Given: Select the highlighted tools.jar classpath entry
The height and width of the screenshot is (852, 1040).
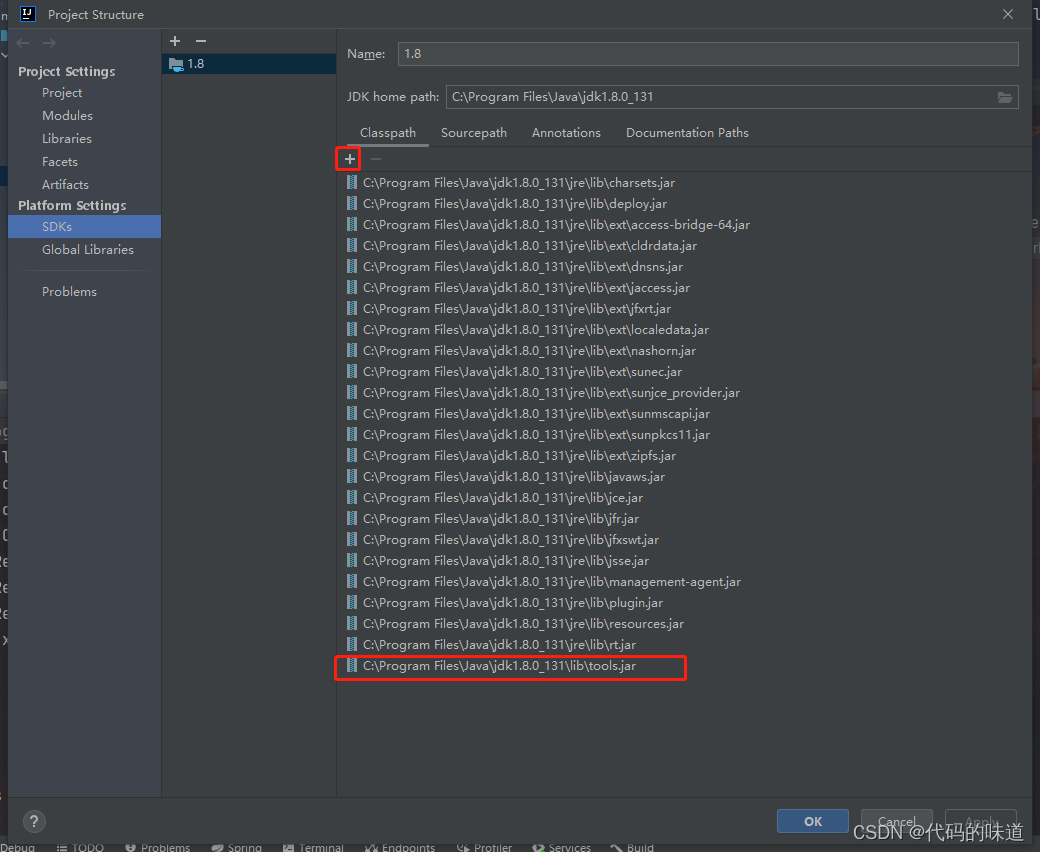Looking at the screenshot, I should click(x=510, y=665).
